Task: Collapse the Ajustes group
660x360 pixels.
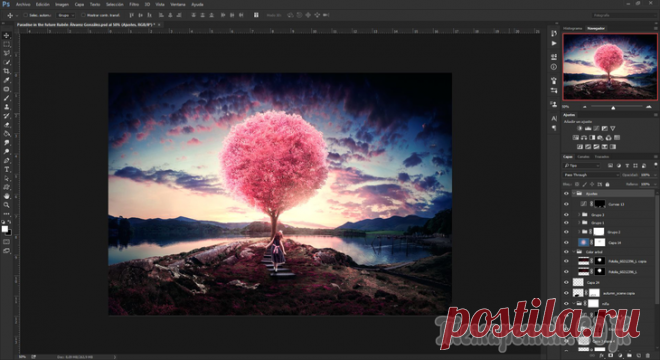Action: (574, 194)
